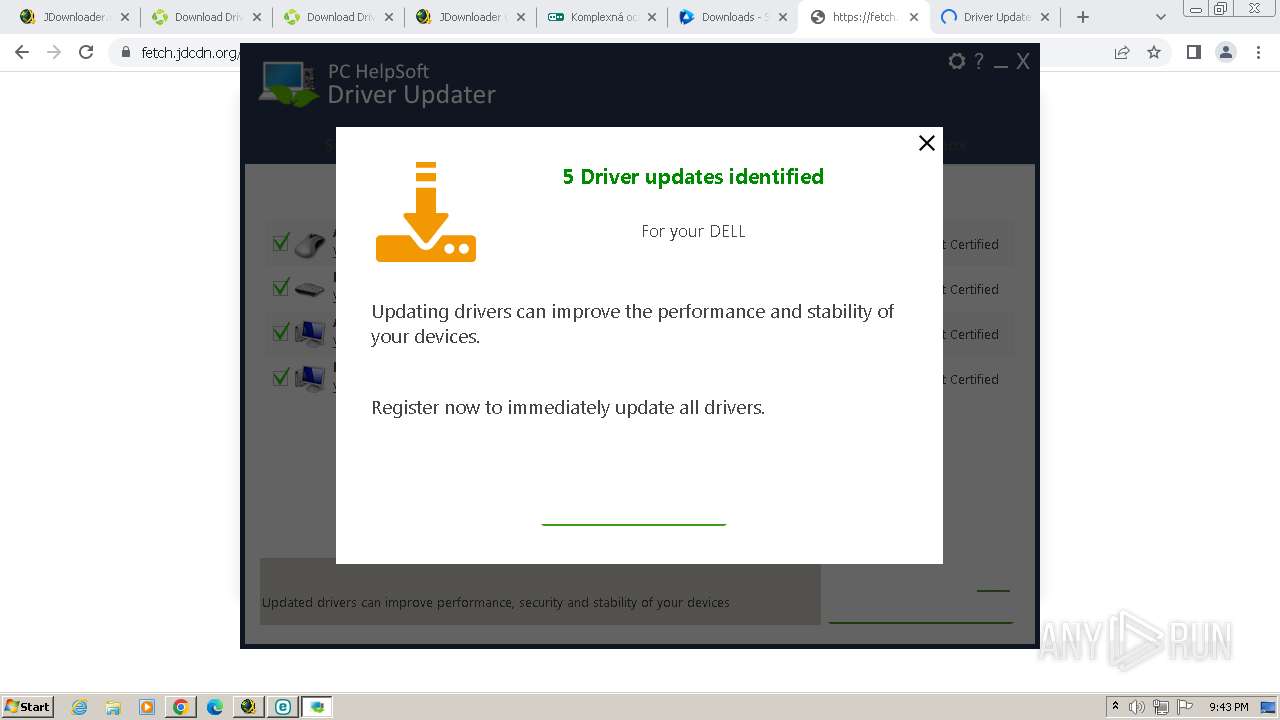Bookmark this page with star
The image size is (1280, 720).
[1154, 52]
